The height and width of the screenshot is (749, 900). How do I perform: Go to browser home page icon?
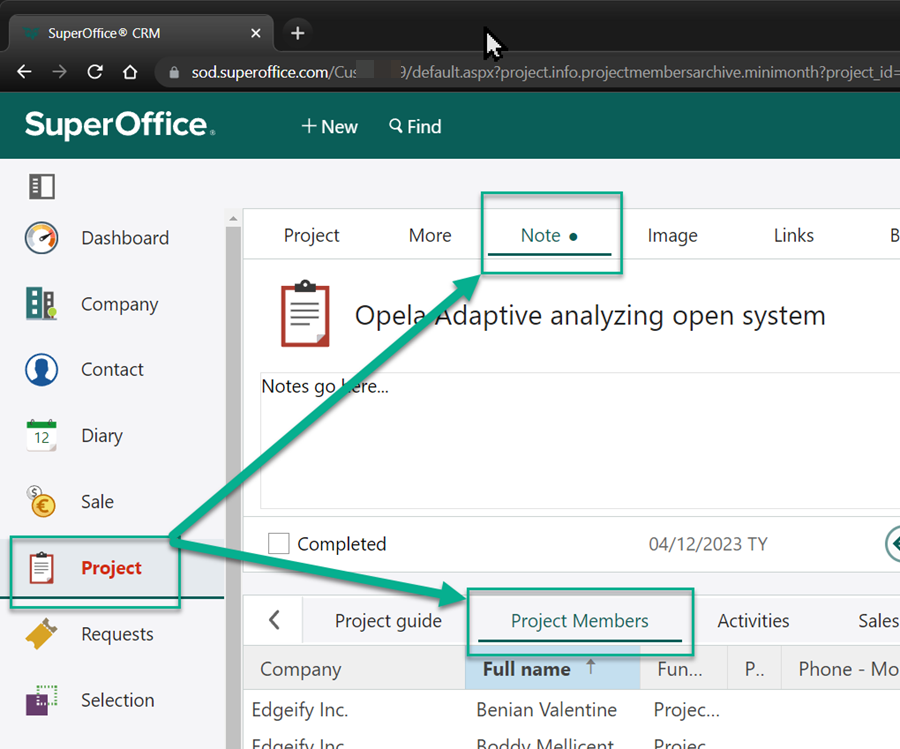coord(130,72)
